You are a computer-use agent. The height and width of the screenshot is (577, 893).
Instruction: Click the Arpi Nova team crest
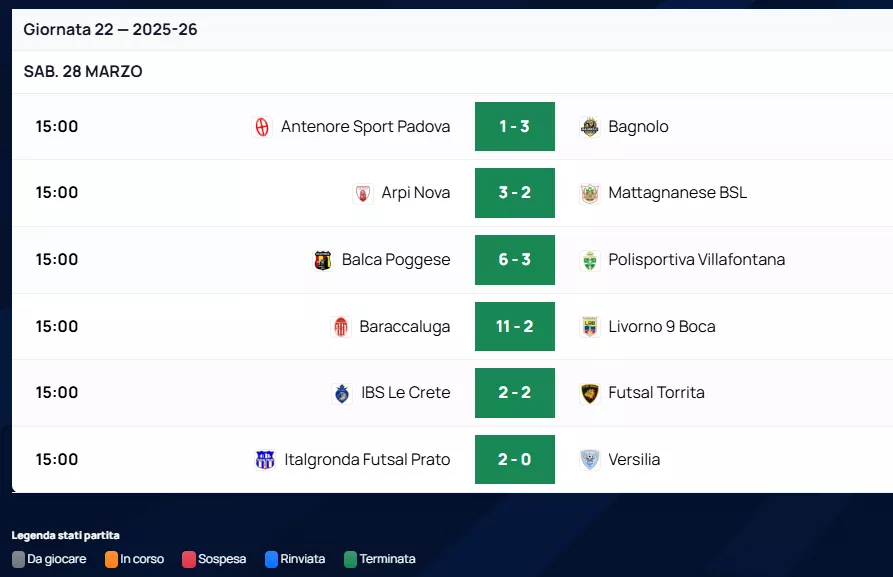point(363,193)
